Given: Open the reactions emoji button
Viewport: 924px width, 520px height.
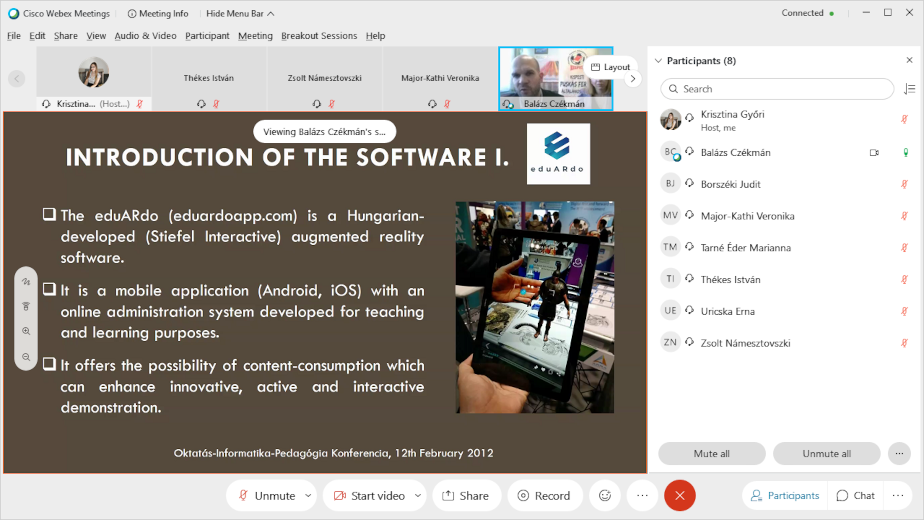Looking at the screenshot, I should click(x=605, y=496).
